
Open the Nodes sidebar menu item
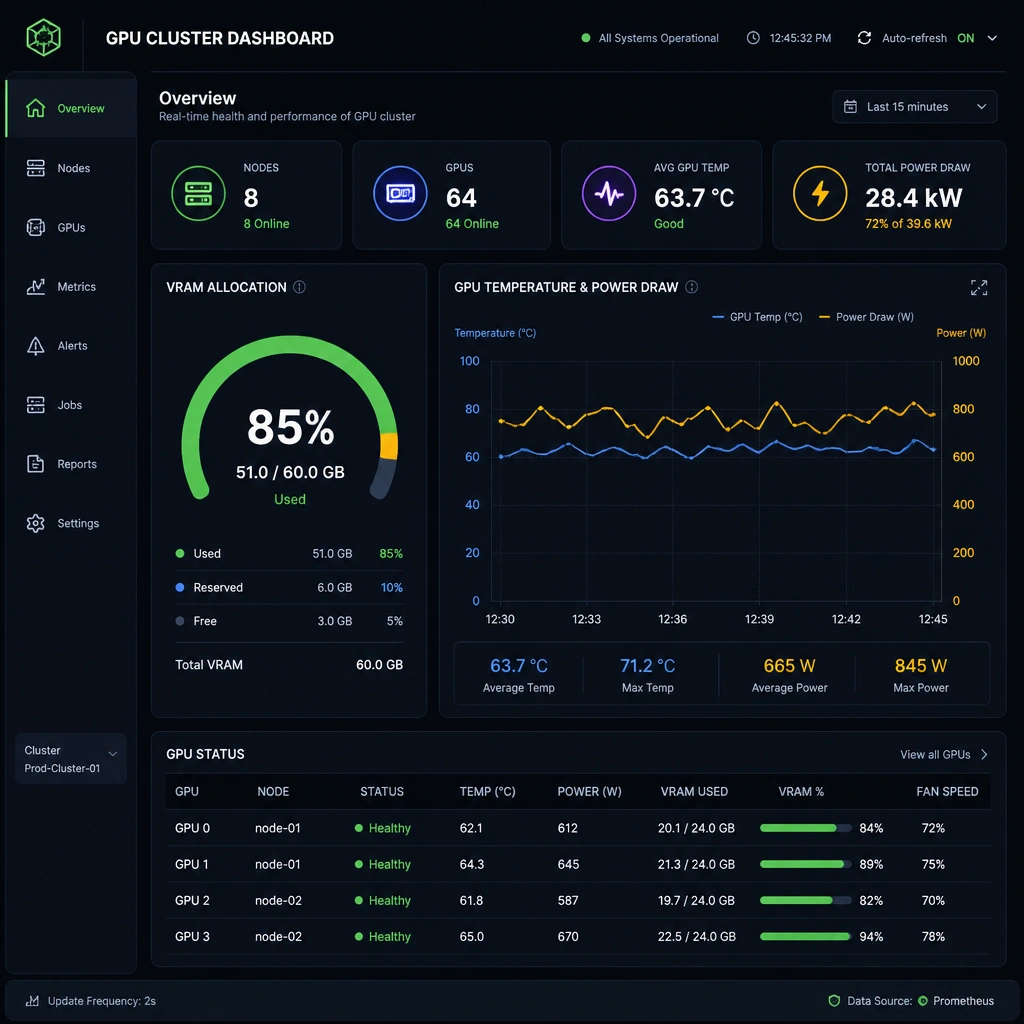(71, 168)
